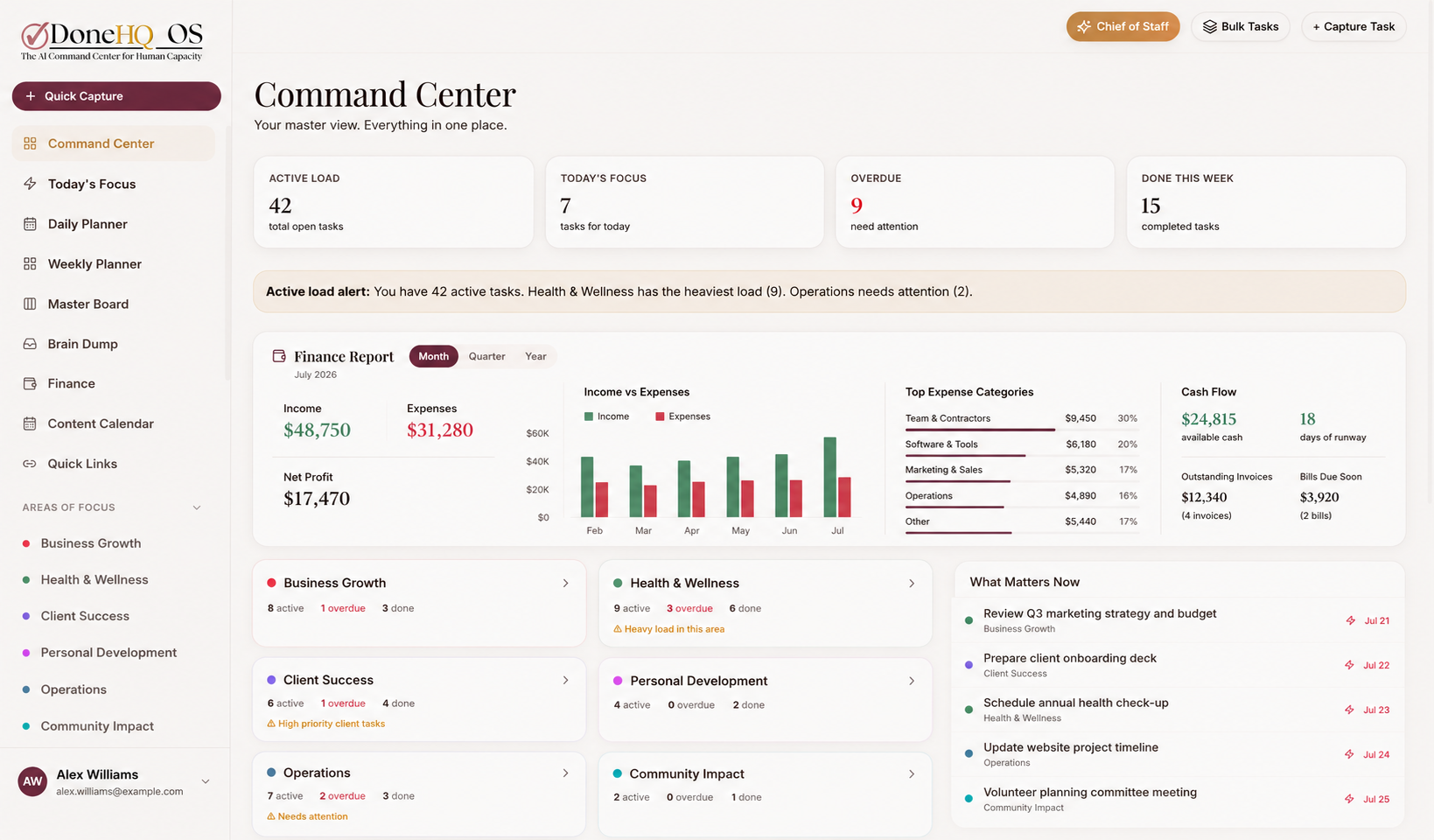
Task: Click warning icon next to Heavy load in this area
Action: pos(618,629)
